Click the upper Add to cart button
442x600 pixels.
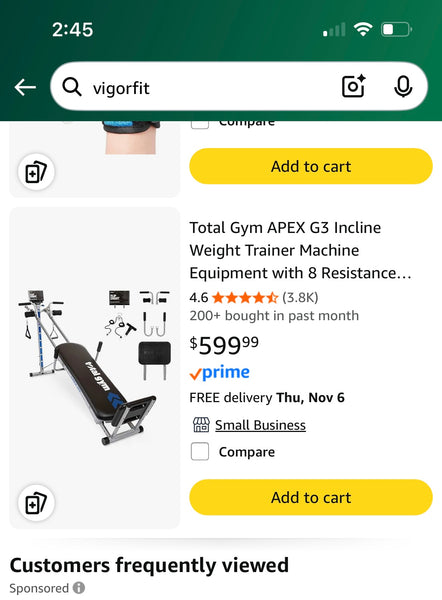tap(311, 166)
